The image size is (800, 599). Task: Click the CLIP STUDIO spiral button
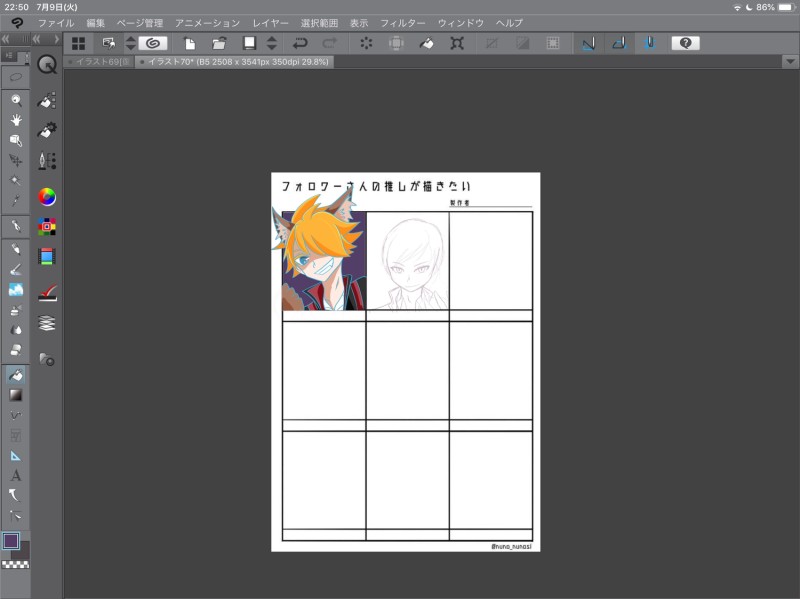pyautogui.click(x=153, y=43)
